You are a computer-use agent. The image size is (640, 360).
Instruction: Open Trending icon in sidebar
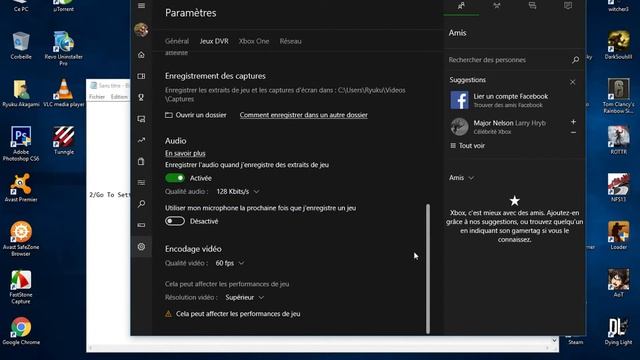coord(141,140)
